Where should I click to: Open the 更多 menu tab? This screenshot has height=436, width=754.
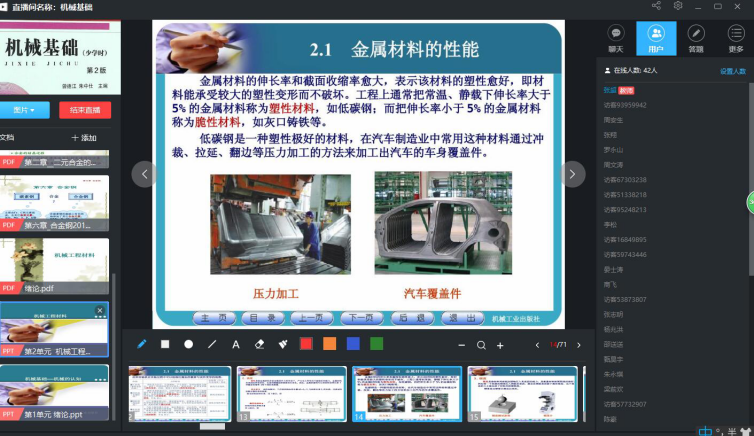tap(736, 37)
